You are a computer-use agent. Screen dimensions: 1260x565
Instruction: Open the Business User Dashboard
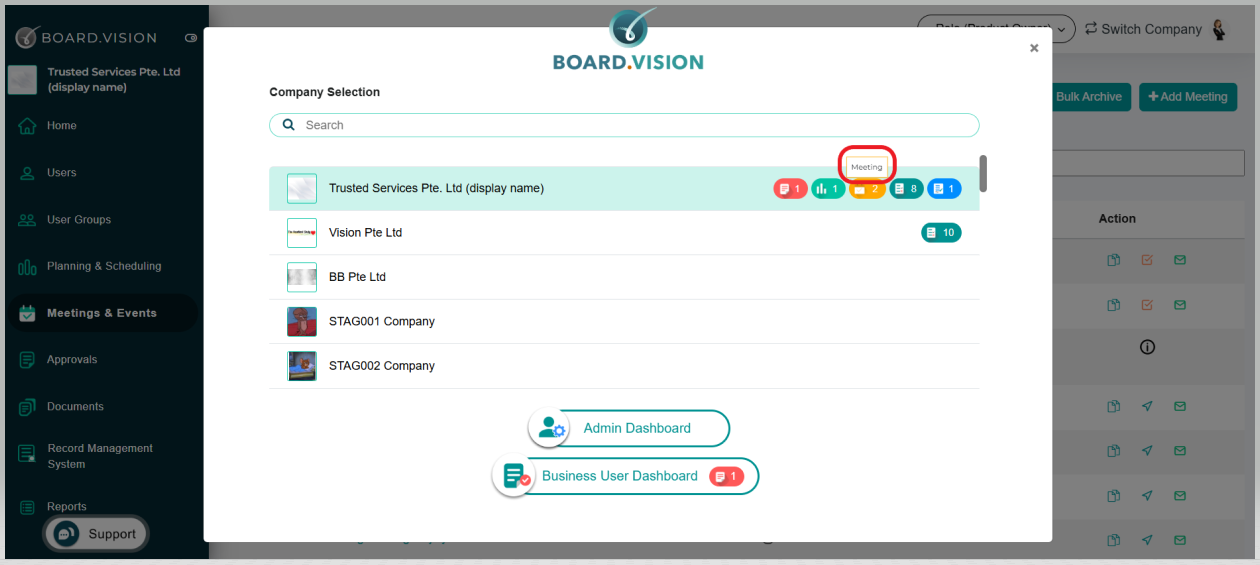click(626, 476)
